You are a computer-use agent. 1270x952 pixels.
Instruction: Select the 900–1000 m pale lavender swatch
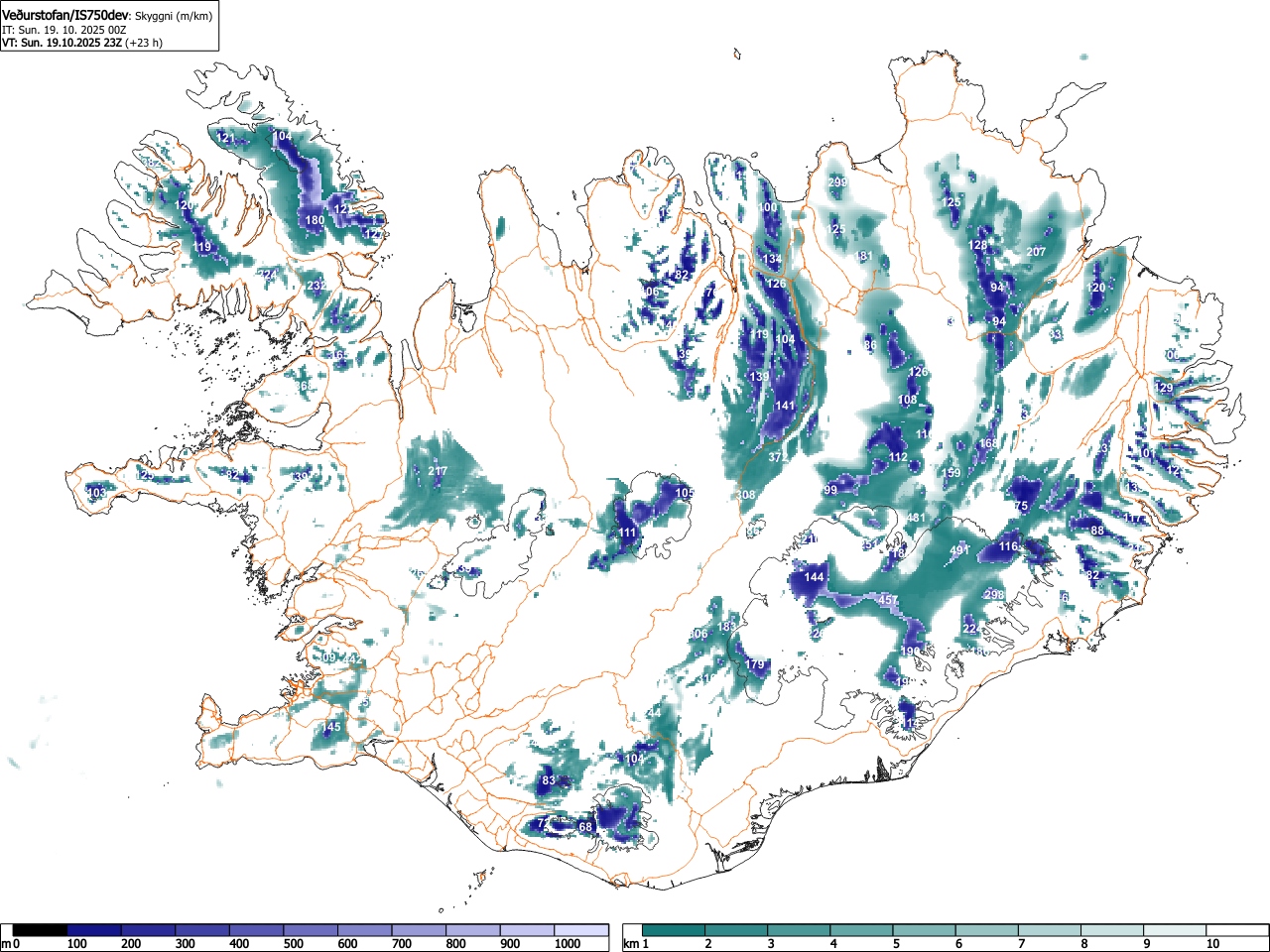[528, 930]
